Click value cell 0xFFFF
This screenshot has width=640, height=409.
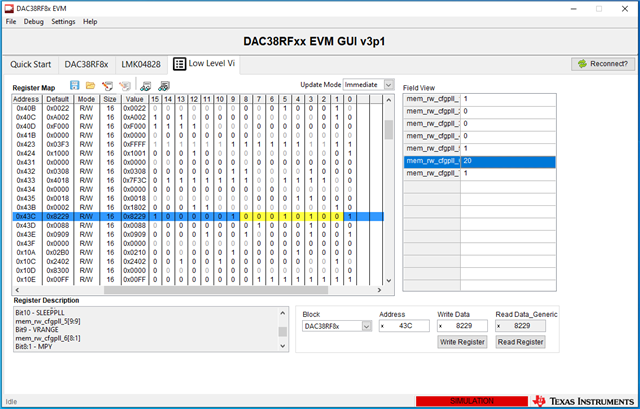point(134,144)
